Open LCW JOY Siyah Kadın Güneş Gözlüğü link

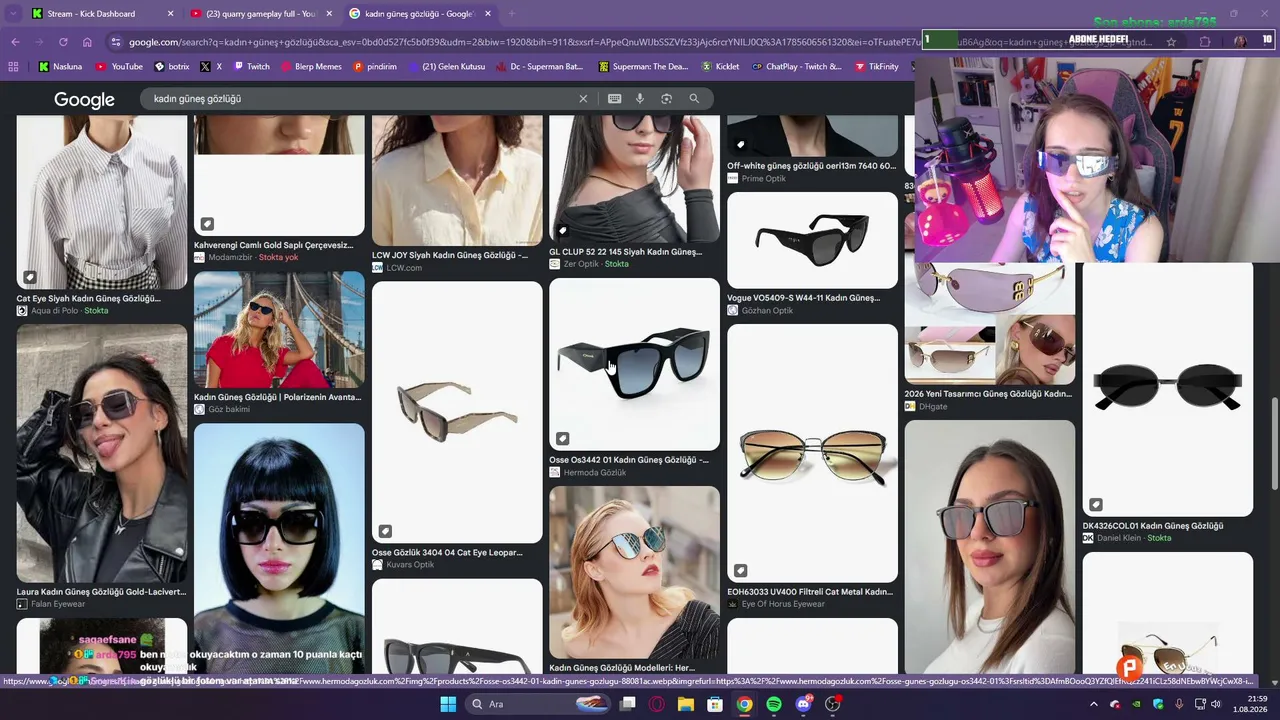(450, 255)
